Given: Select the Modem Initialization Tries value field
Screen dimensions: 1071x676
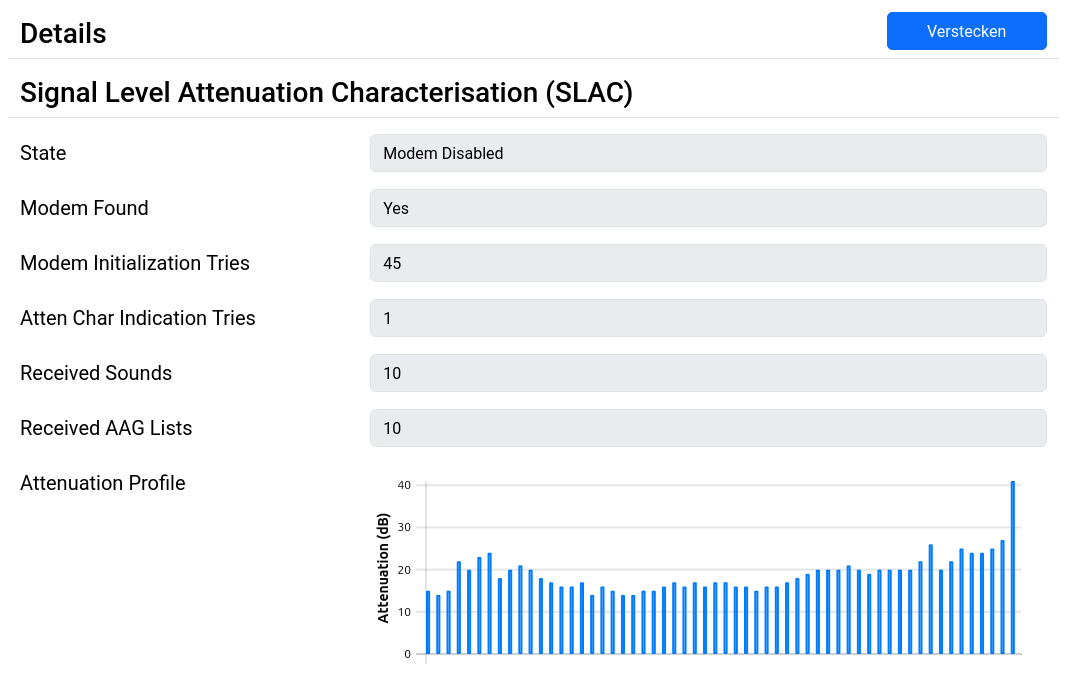Looking at the screenshot, I should (x=708, y=263).
